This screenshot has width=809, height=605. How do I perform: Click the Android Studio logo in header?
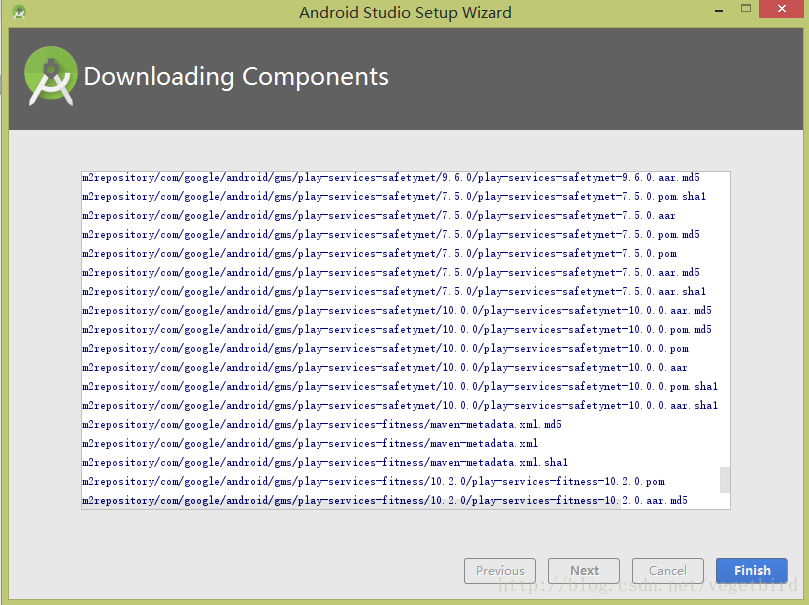[51, 76]
